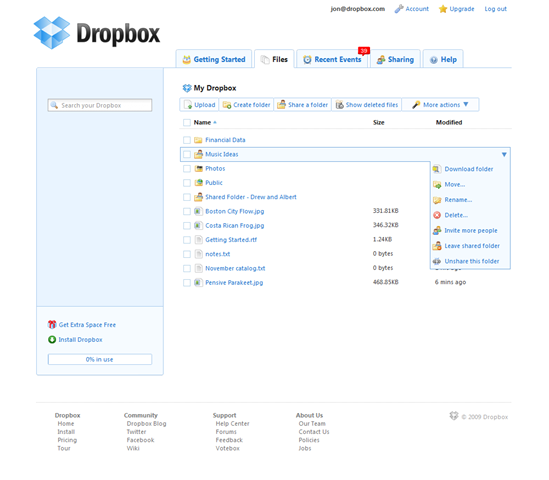This screenshot has width=549, height=480.
Task: Click the Leave shared folder icon
Action: click(x=437, y=246)
